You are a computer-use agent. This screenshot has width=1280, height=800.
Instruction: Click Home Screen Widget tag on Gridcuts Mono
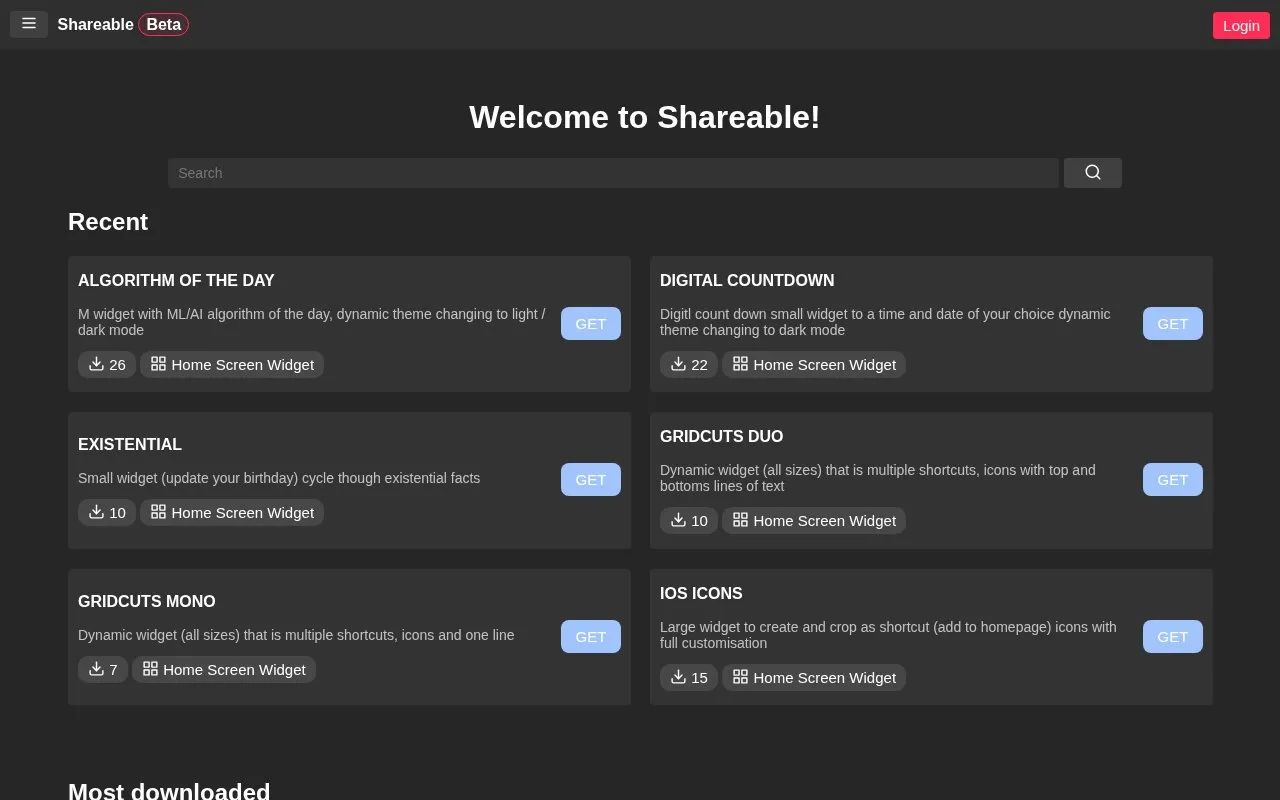pyautogui.click(x=224, y=670)
